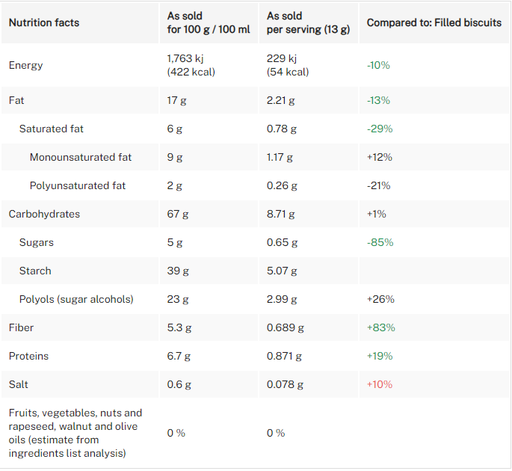The height and width of the screenshot is (471, 512).
Task: Click the Proteins 6.7 g value
Action: tap(179, 356)
